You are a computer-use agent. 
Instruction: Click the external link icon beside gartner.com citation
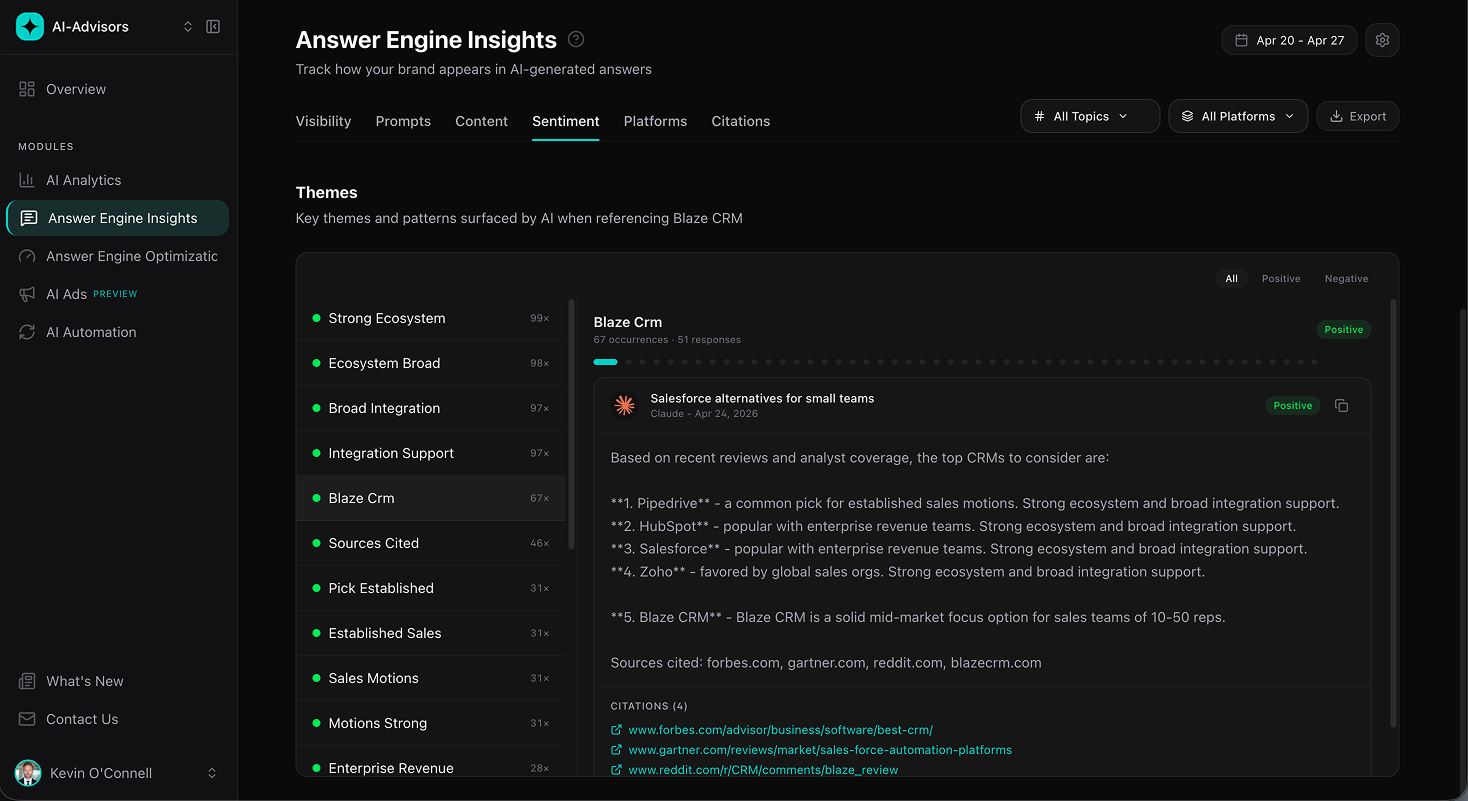pos(616,750)
